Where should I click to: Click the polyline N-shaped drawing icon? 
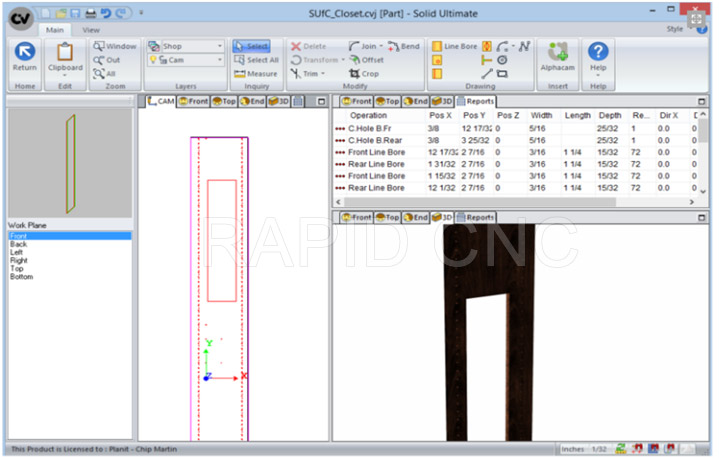(525, 46)
